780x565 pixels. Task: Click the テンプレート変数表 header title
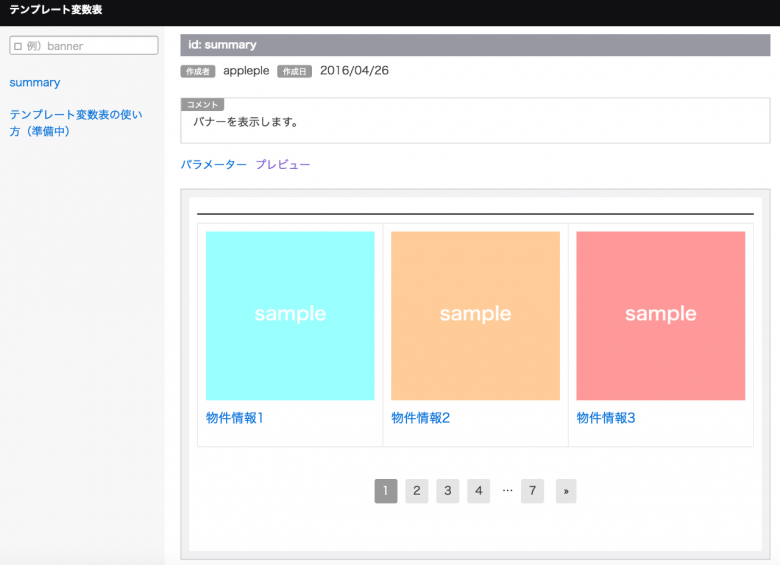(56, 10)
